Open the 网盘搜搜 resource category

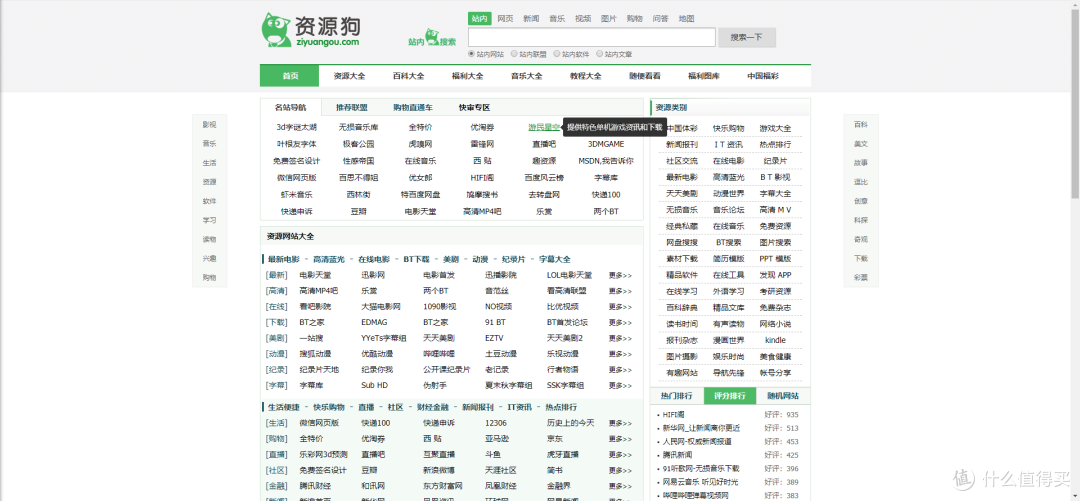click(682, 243)
